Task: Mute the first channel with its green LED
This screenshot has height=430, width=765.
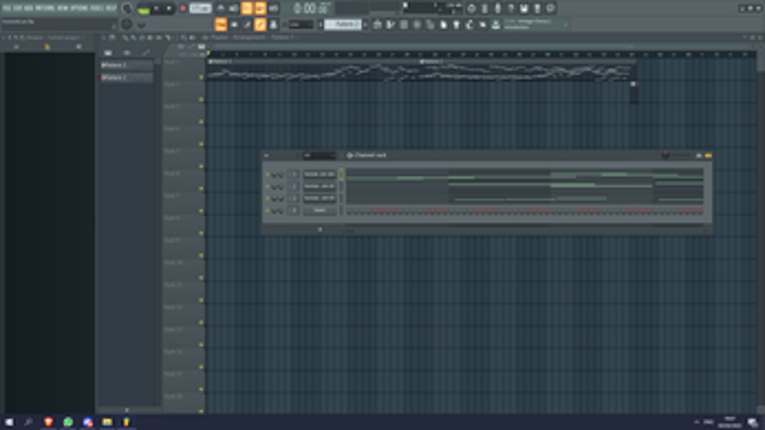Action: click(267, 174)
